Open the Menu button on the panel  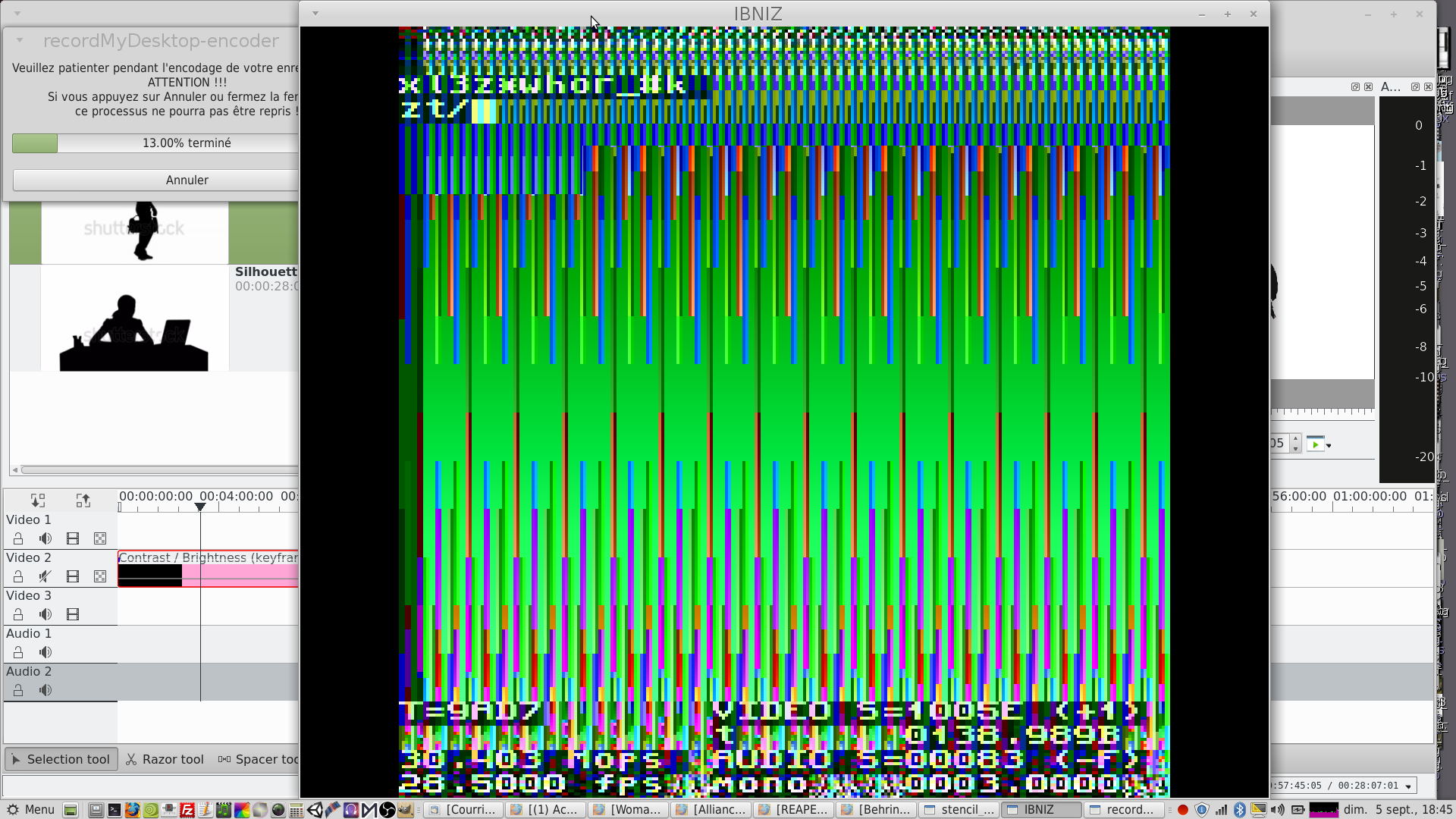pos(30,810)
